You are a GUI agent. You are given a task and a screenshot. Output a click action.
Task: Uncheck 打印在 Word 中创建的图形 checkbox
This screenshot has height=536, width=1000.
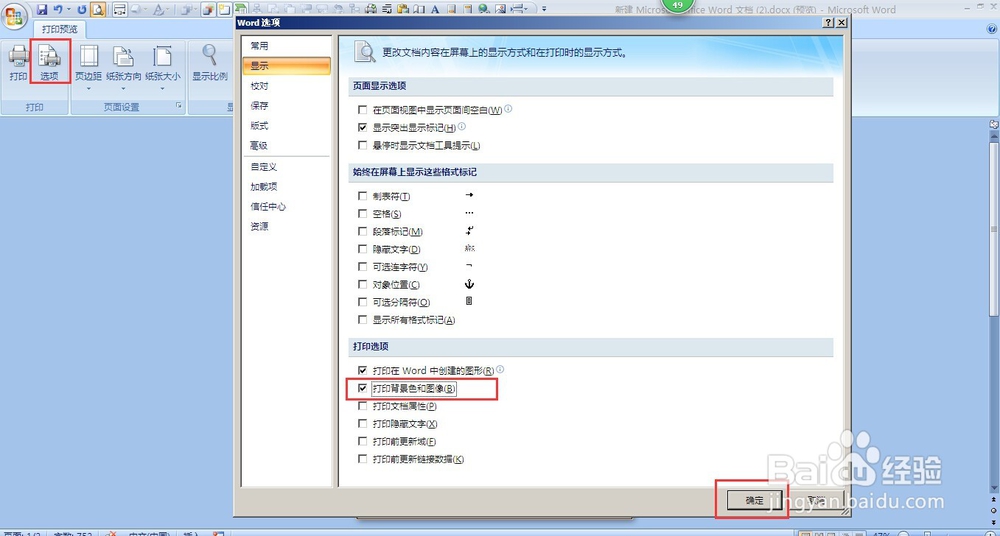pyautogui.click(x=362, y=370)
